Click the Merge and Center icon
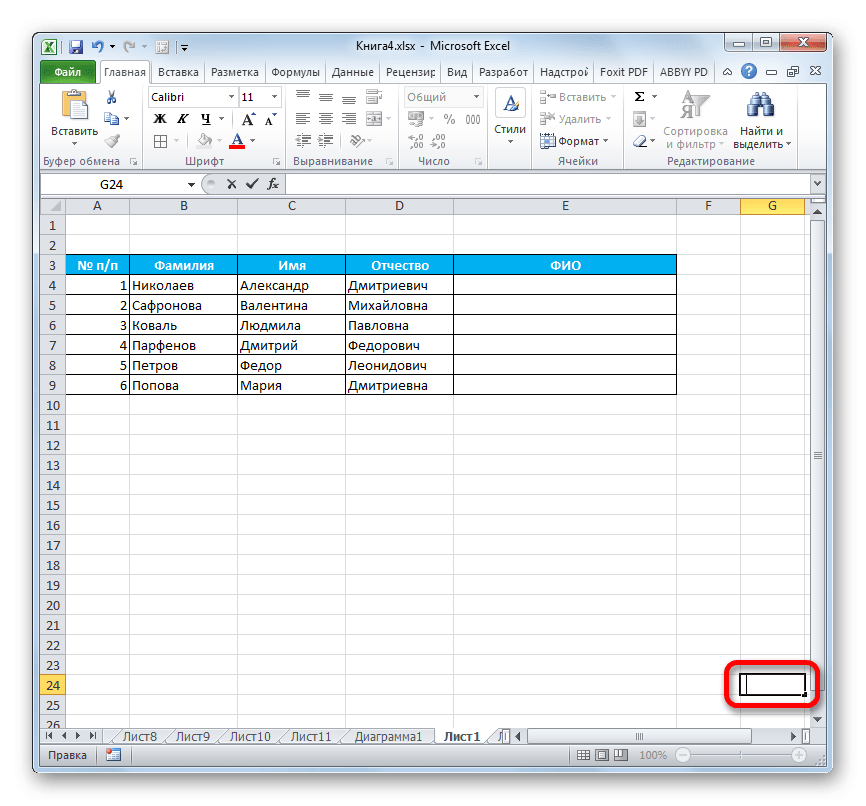 pos(374,119)
